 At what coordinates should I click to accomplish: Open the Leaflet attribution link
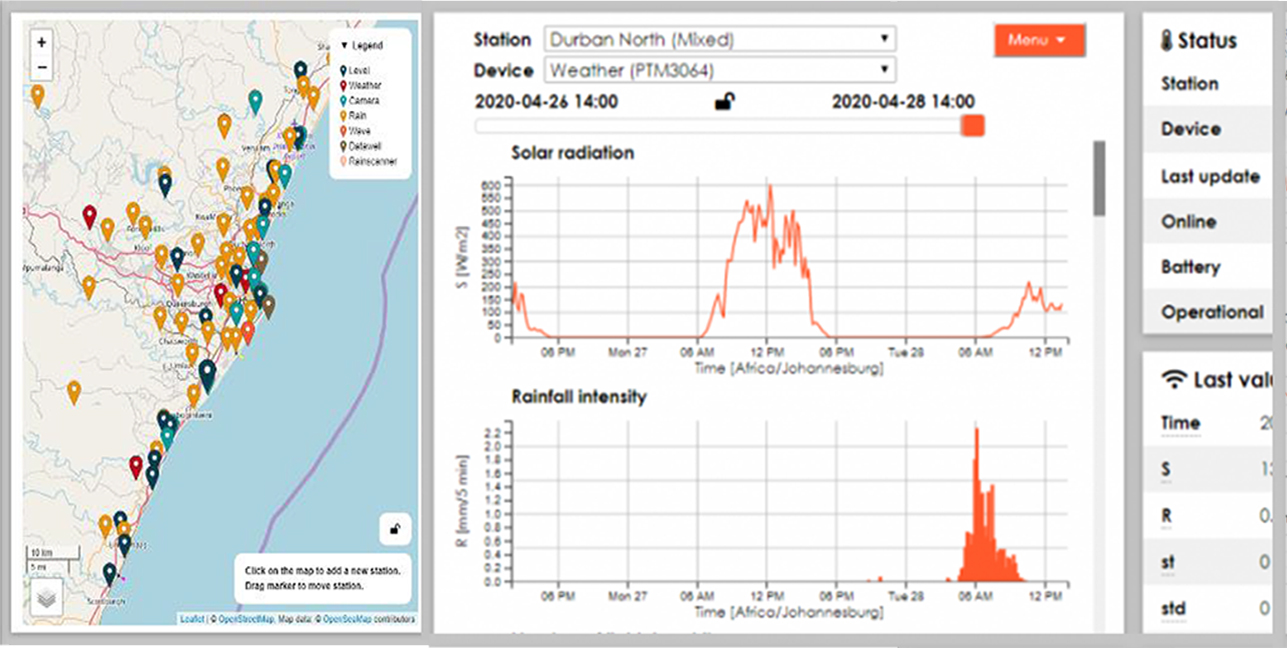coord(191,619)
